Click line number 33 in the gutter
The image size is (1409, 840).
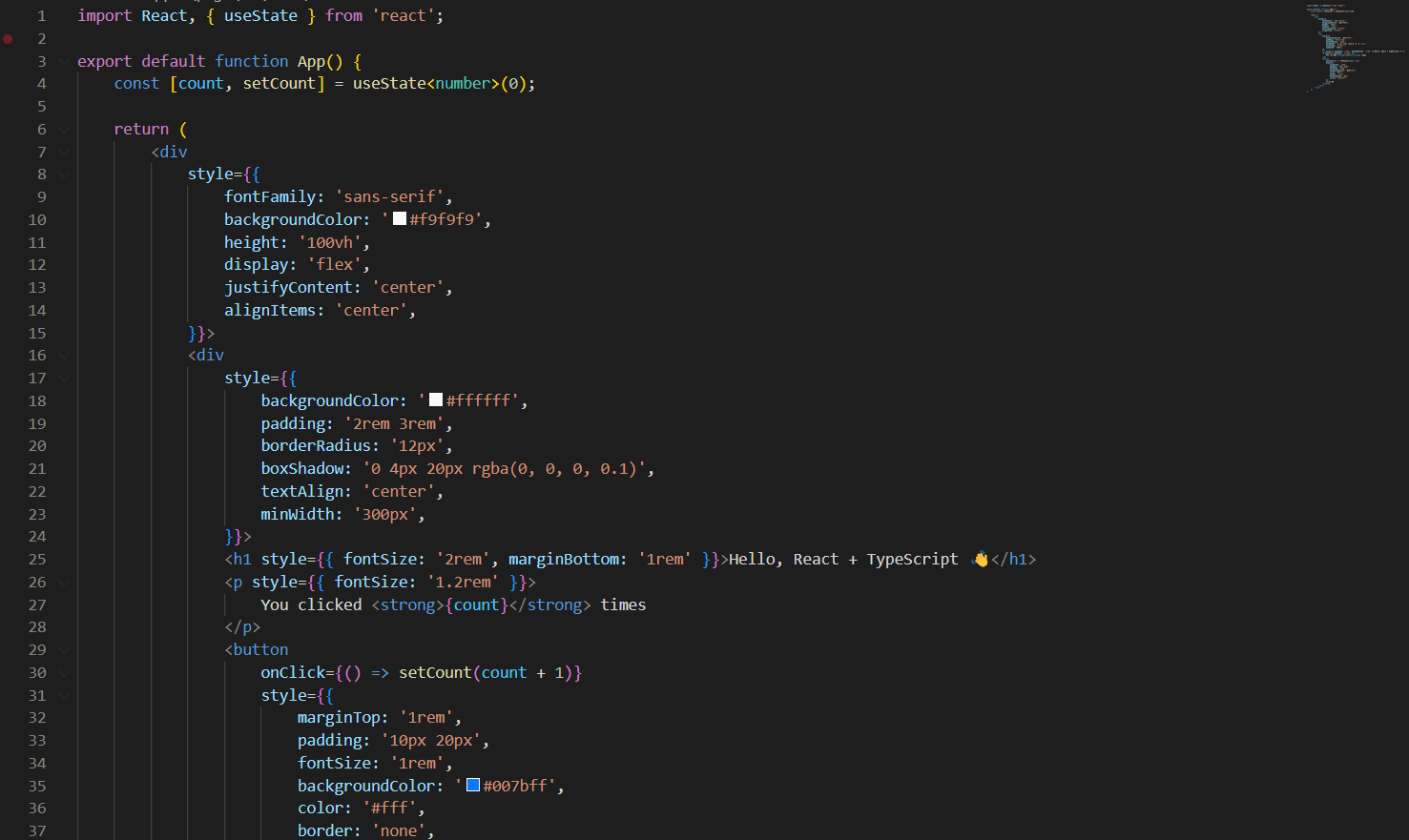point(37,741)
